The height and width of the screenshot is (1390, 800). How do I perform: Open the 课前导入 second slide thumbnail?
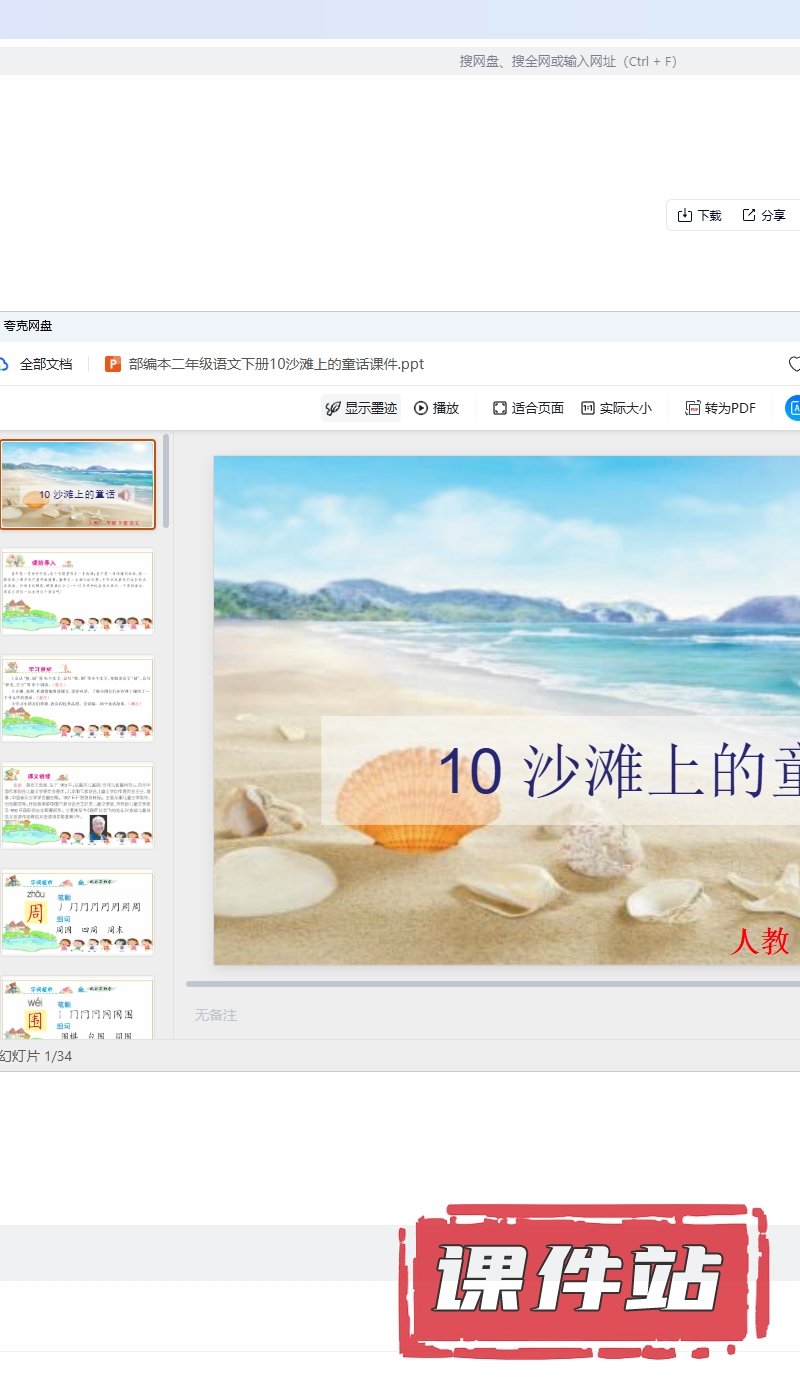coord(78,592)
